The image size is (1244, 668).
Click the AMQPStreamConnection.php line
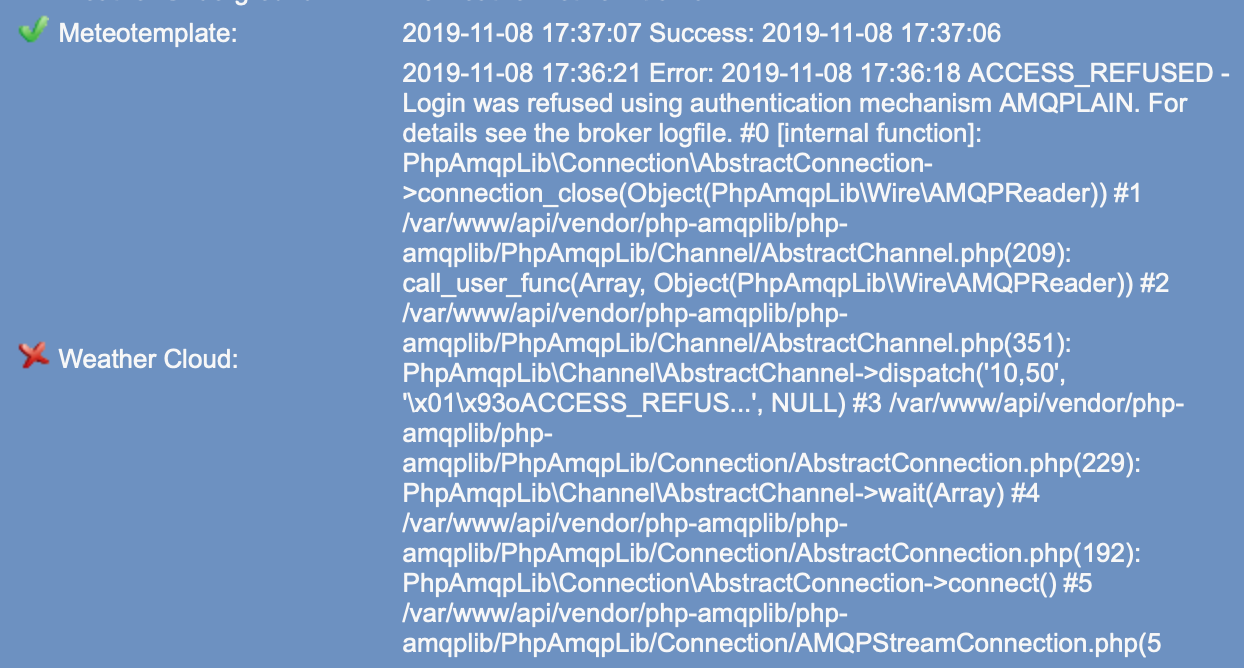(781, 644)
